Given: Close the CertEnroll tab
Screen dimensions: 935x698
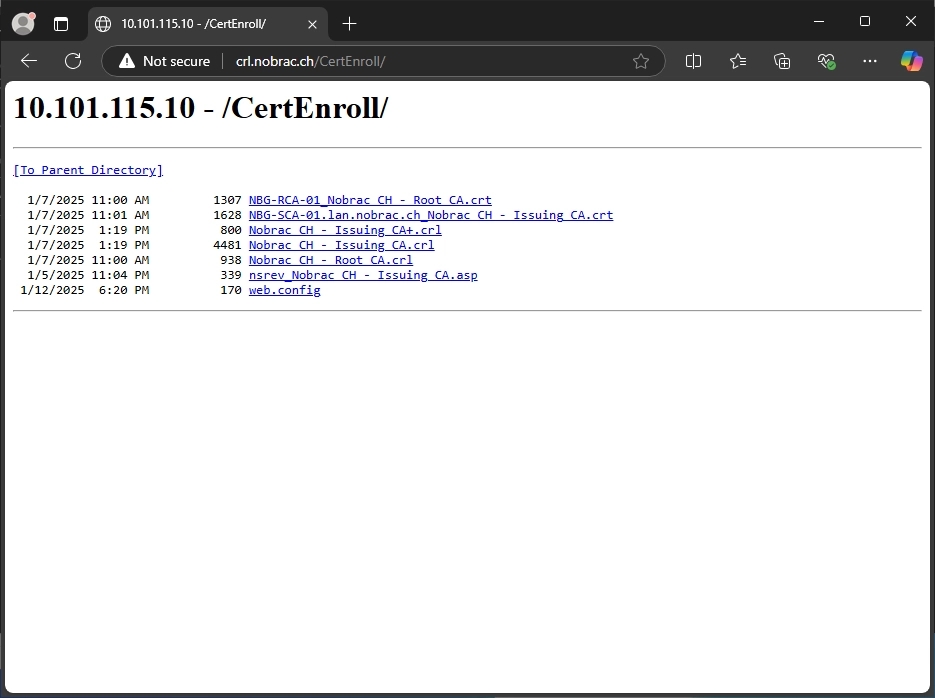Looking at the screenshot, I should pyautogui.click(x=313, y=23).
